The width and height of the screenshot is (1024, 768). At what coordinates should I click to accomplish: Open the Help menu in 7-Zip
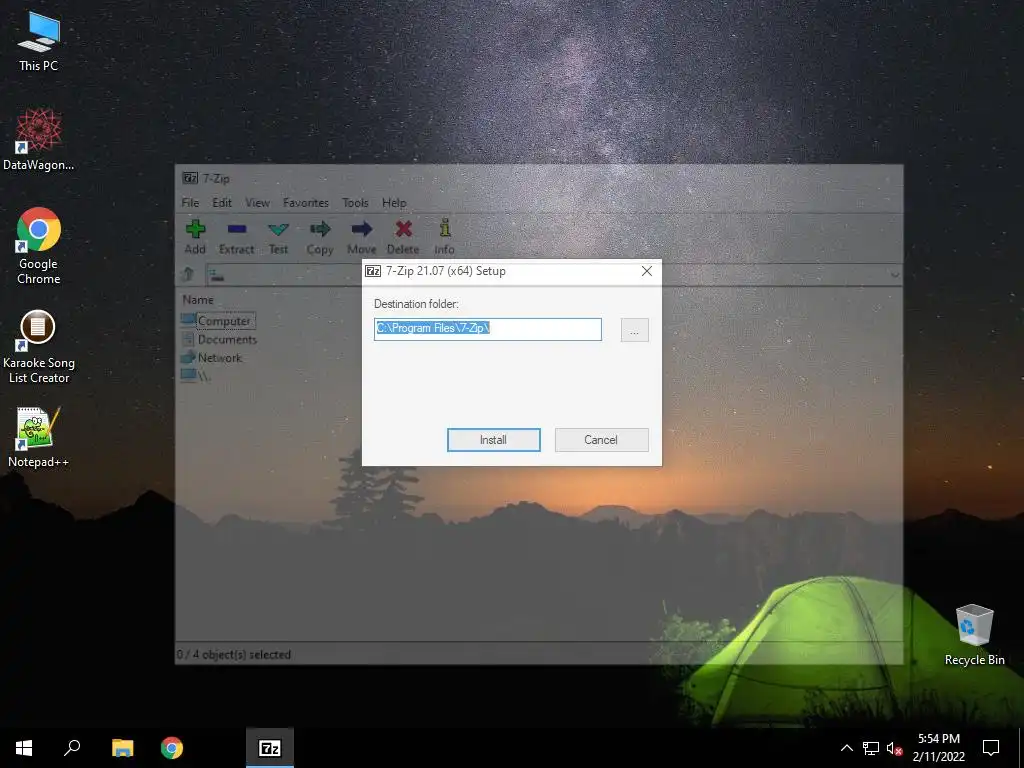(394, 203)
